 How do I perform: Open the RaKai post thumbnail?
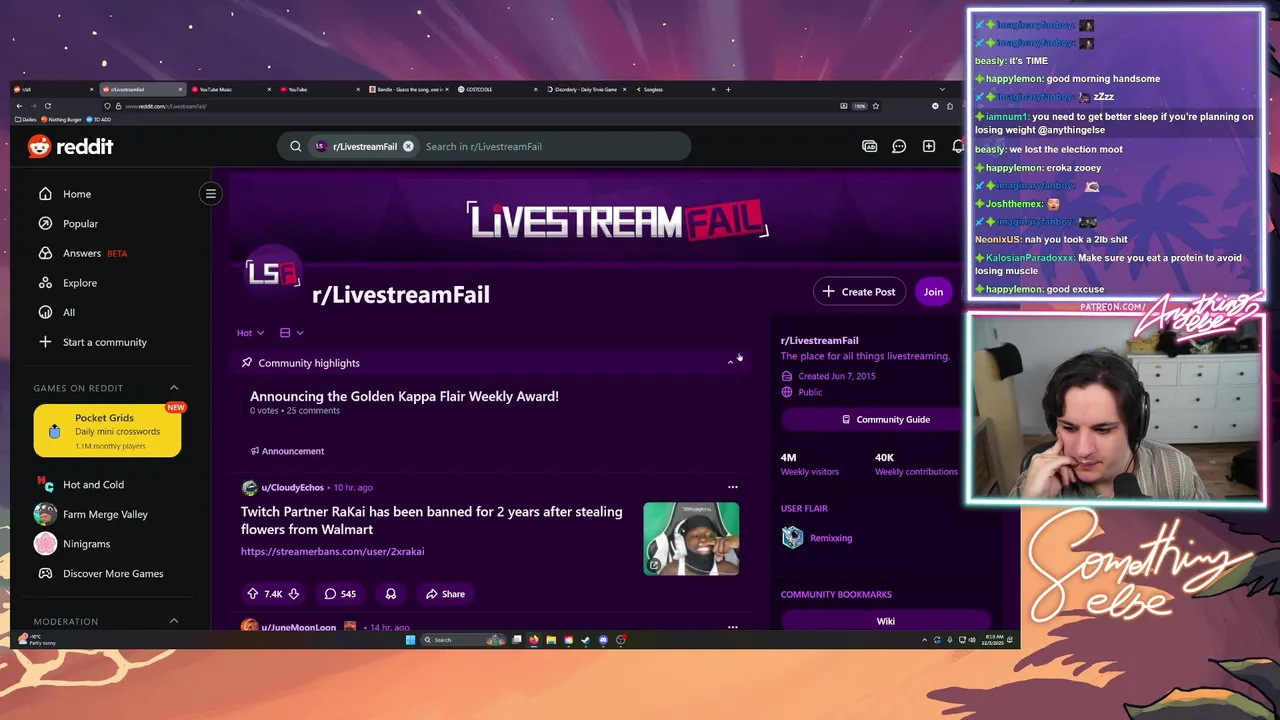click(x=691, y=539)
